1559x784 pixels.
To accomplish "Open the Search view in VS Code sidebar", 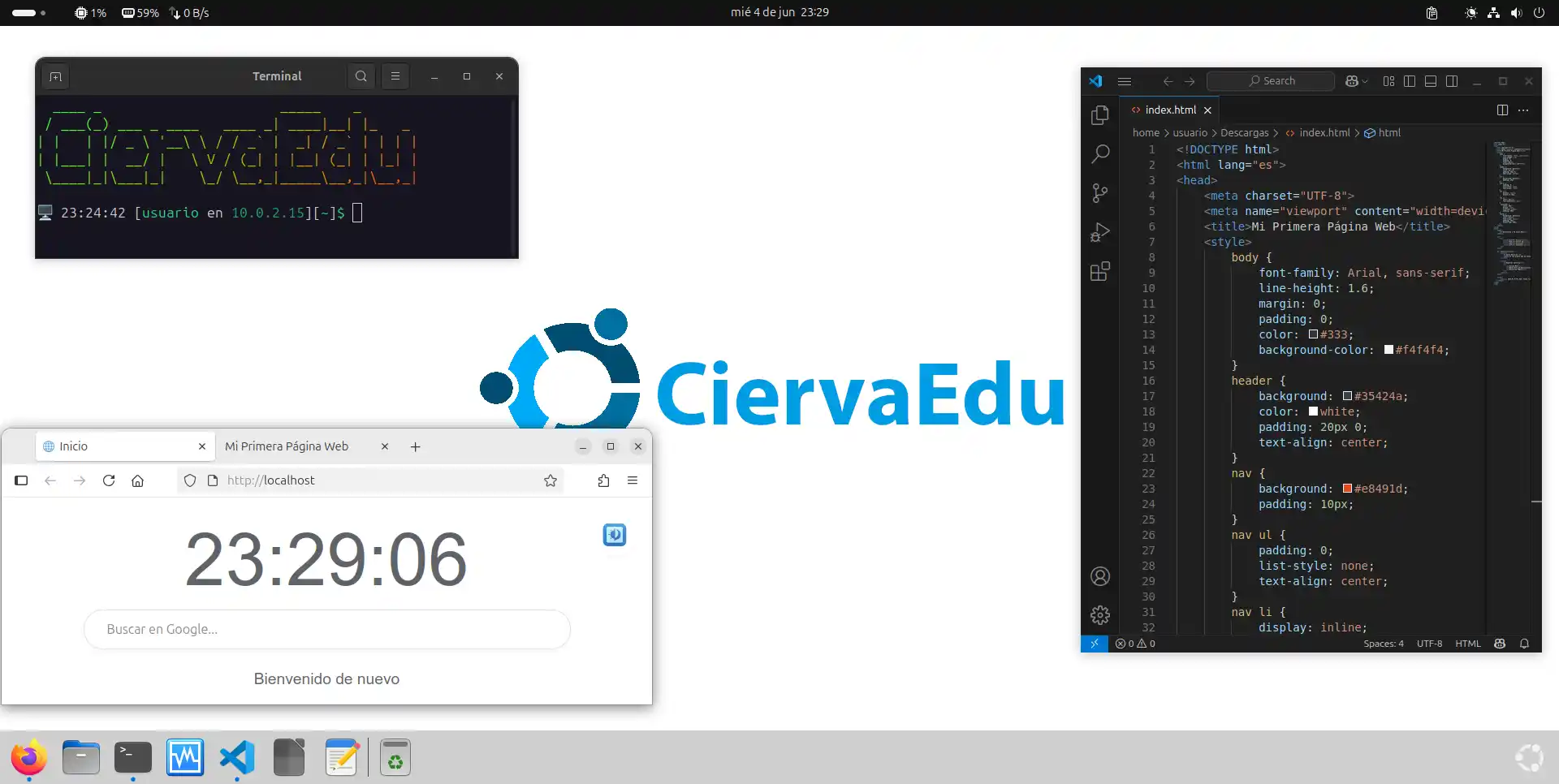I will click(1100, 153).
